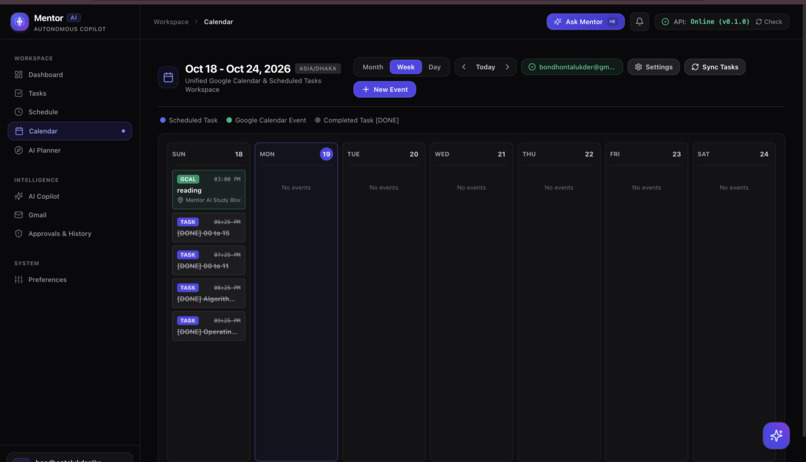Click the Approvals shield icon
This screenshot has width=806, height=462.
[x=19, y=233]
